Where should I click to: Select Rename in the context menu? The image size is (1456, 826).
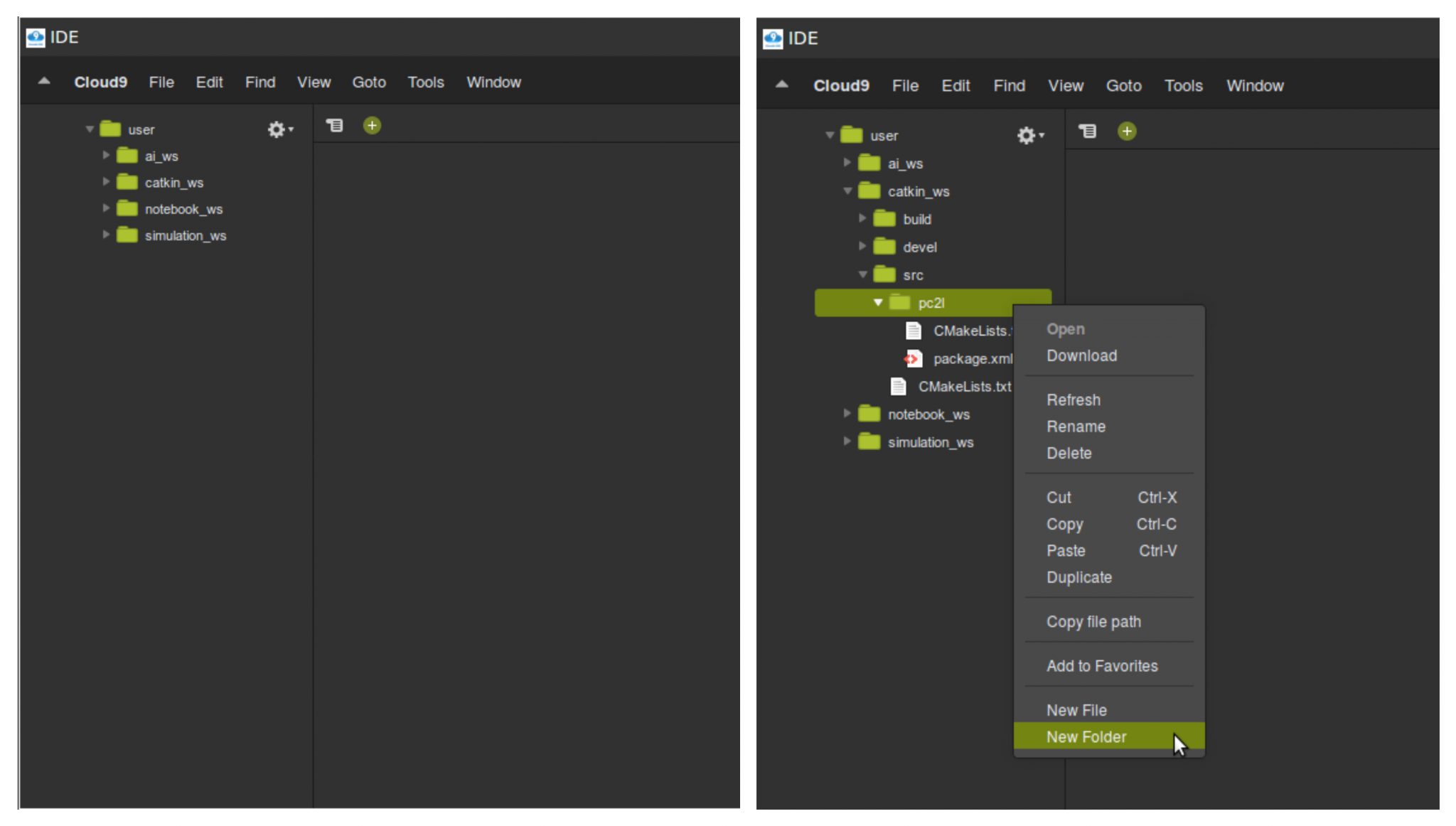[1076, 427]
